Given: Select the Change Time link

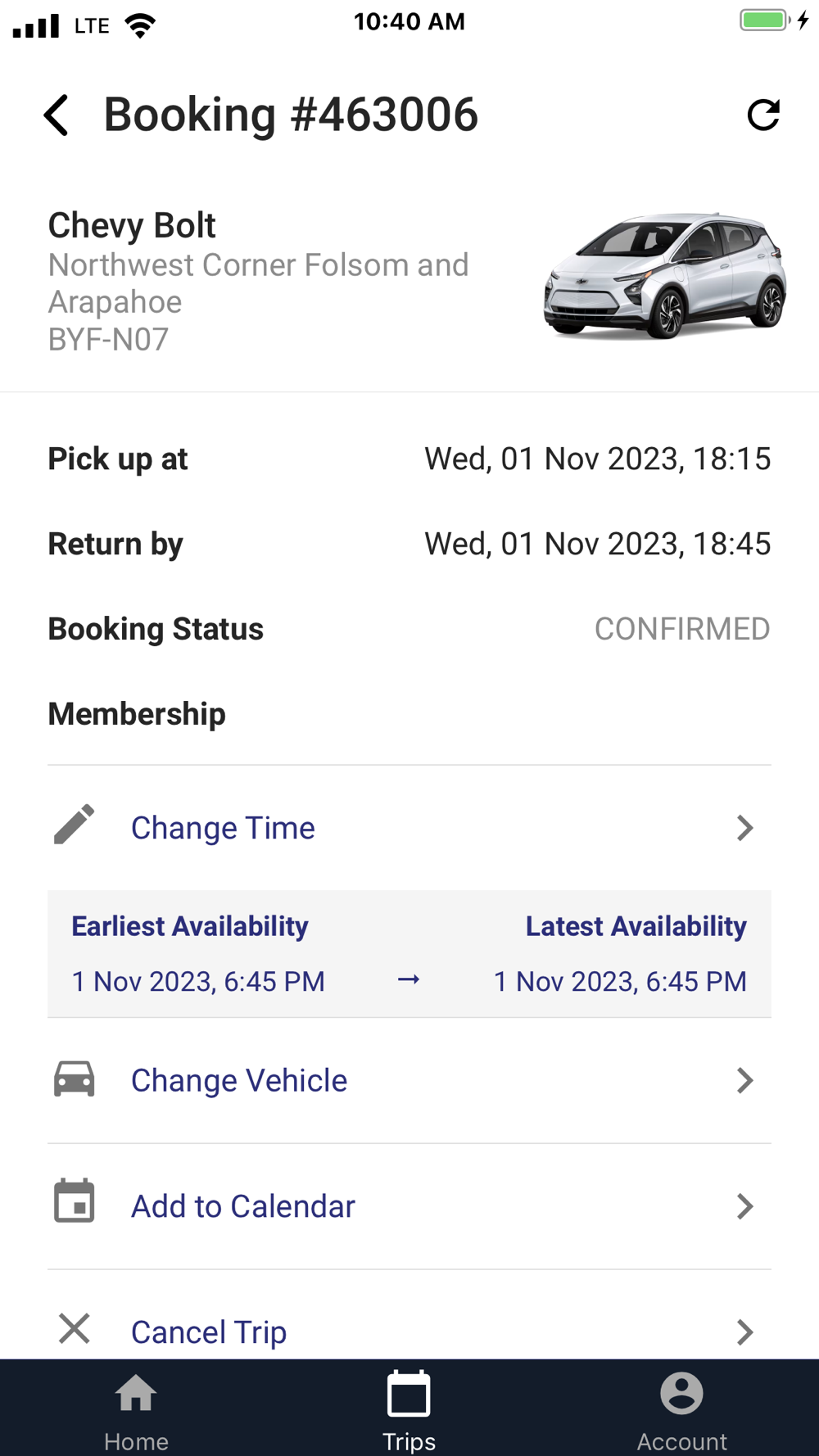Looking at the screenshot, I should 223,828.
